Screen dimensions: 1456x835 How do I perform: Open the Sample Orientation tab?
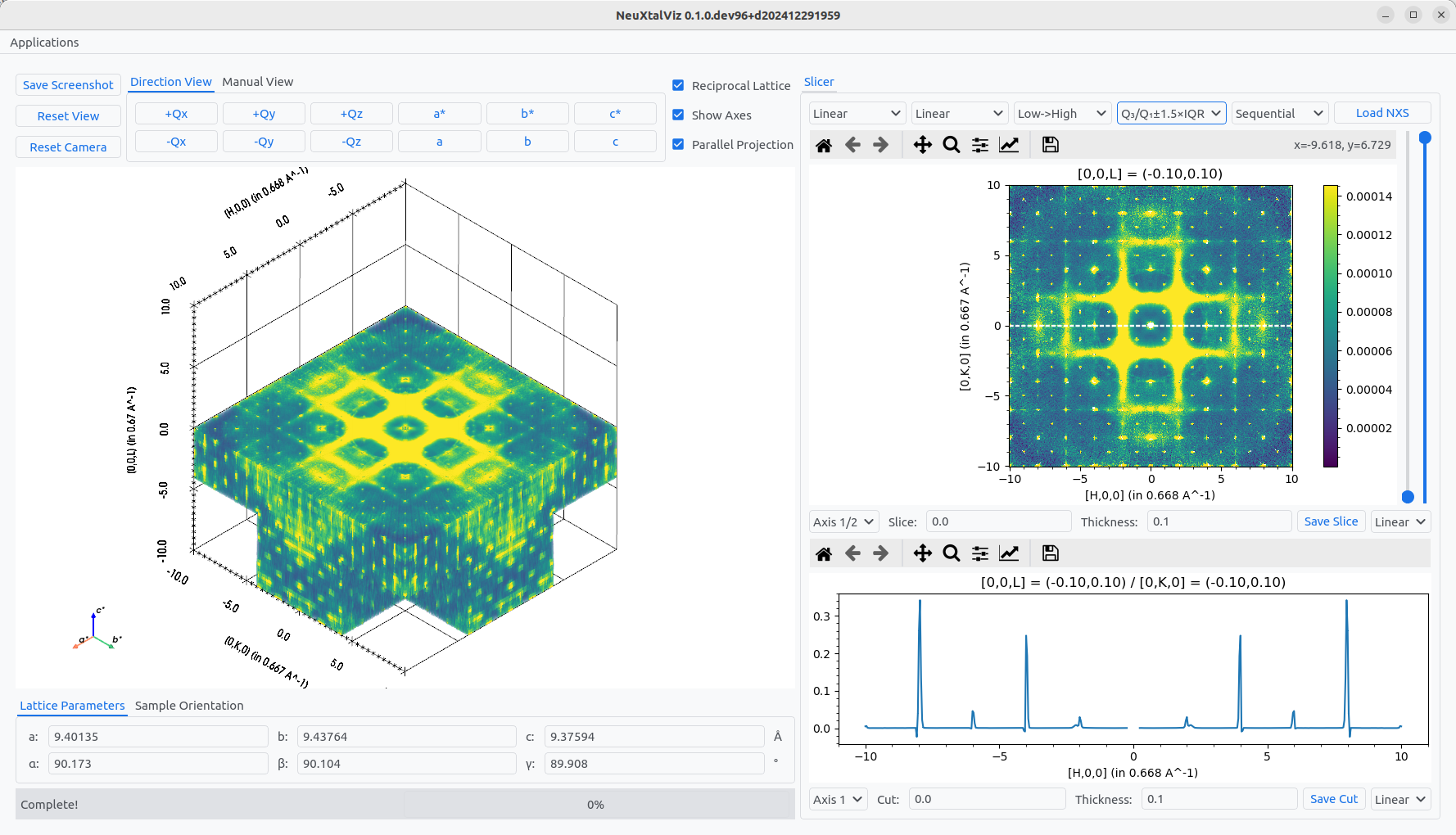[x=189, y=706]
